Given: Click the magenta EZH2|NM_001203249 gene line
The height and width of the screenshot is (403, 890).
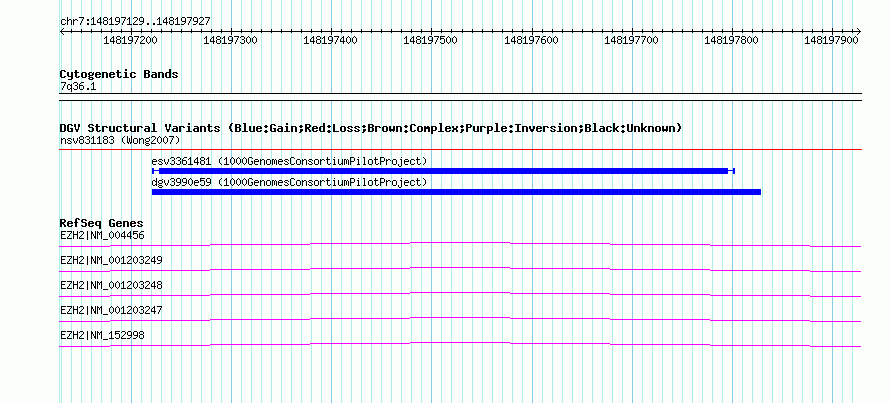Looking at the screenshot, I should click(460, 270).
